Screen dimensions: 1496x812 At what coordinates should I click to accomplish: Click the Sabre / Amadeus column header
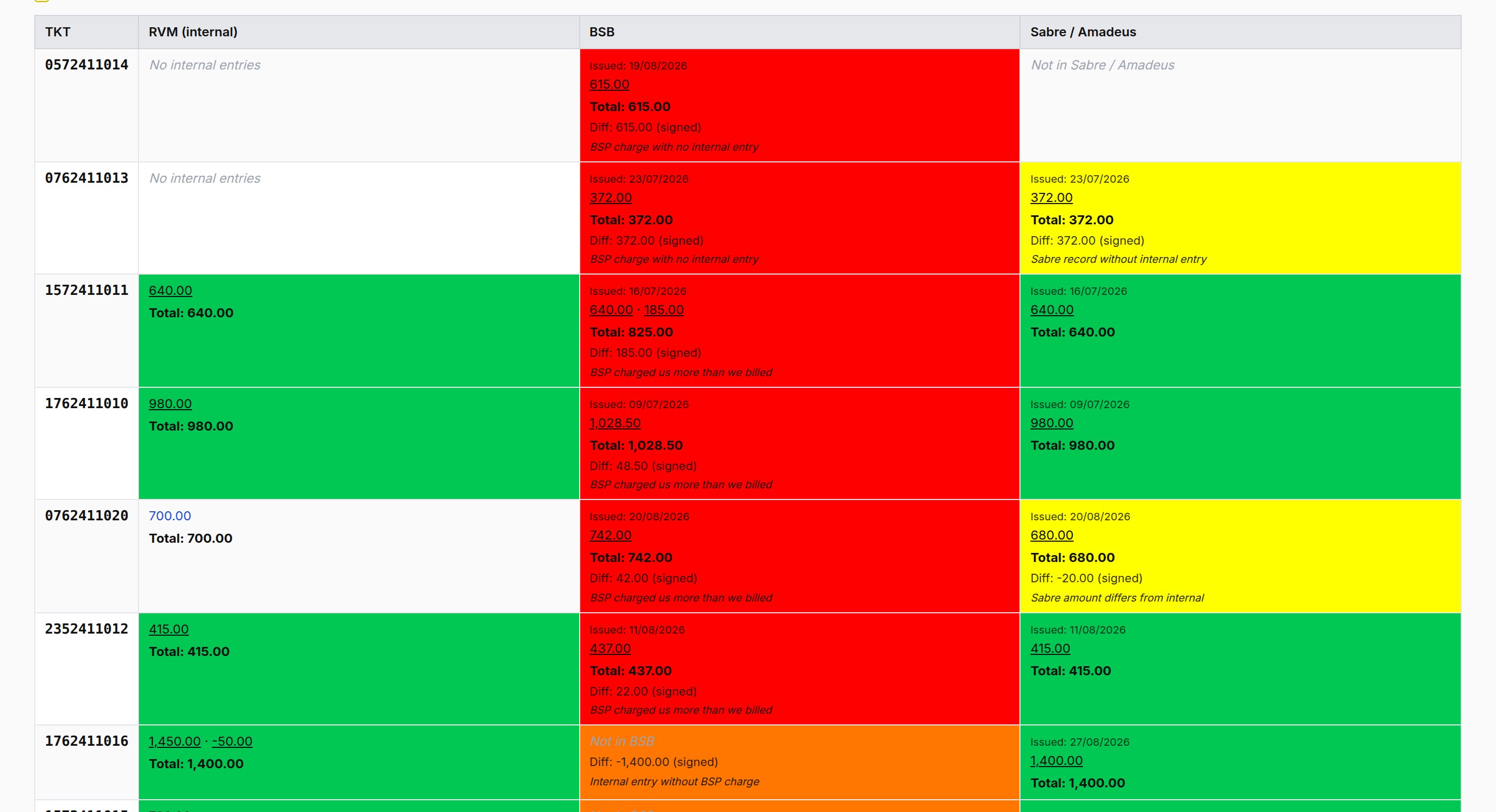(x=1241, y=32)
